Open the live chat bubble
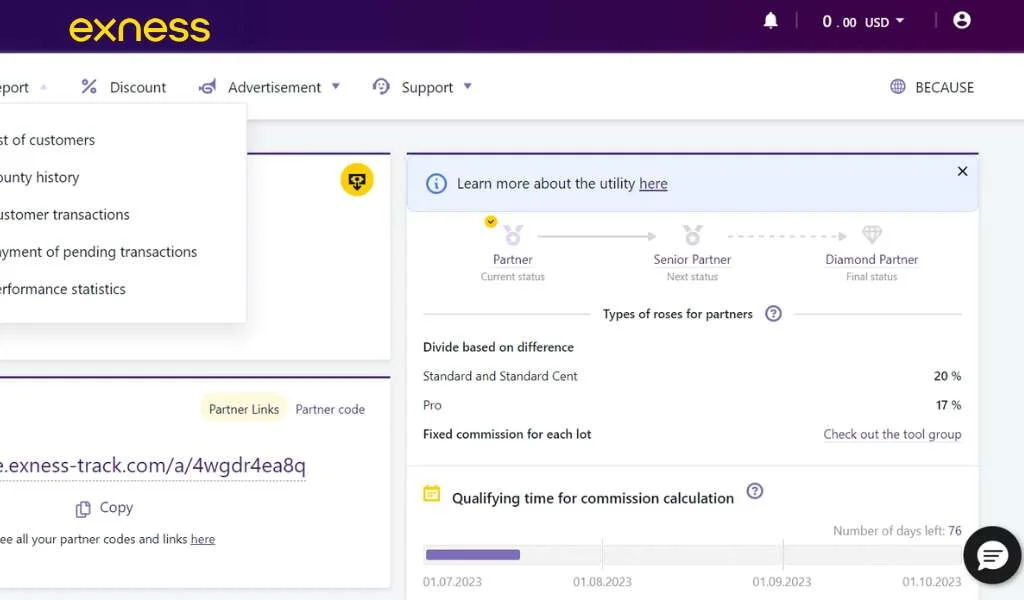Image resolution: width=1024 pixels, height=600 pixels. [992, 555]
